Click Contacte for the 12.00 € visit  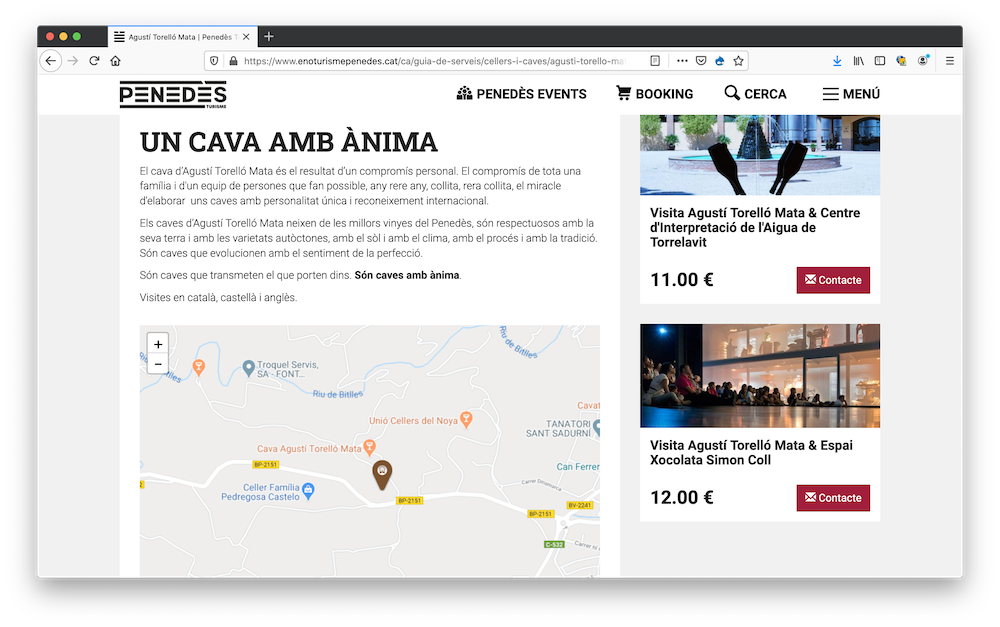click(833, 498)
